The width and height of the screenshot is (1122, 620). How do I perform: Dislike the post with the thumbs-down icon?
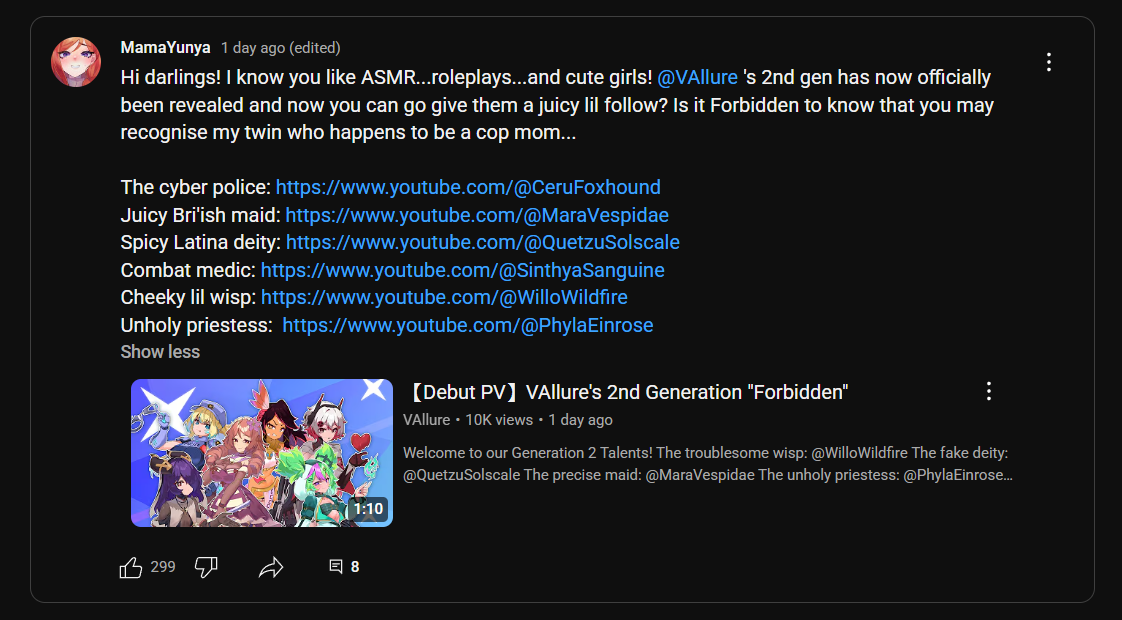(x=206, y=568)
